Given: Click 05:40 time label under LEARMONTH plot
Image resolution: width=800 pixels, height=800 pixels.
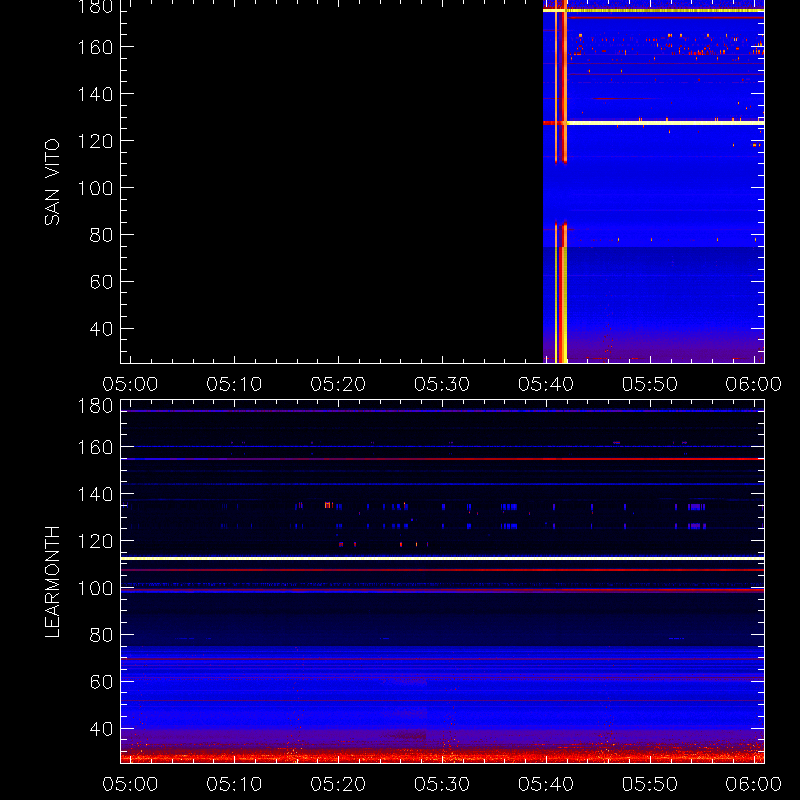Looking at the screenshot, I should pyautogui.click(x=546, y=784).
